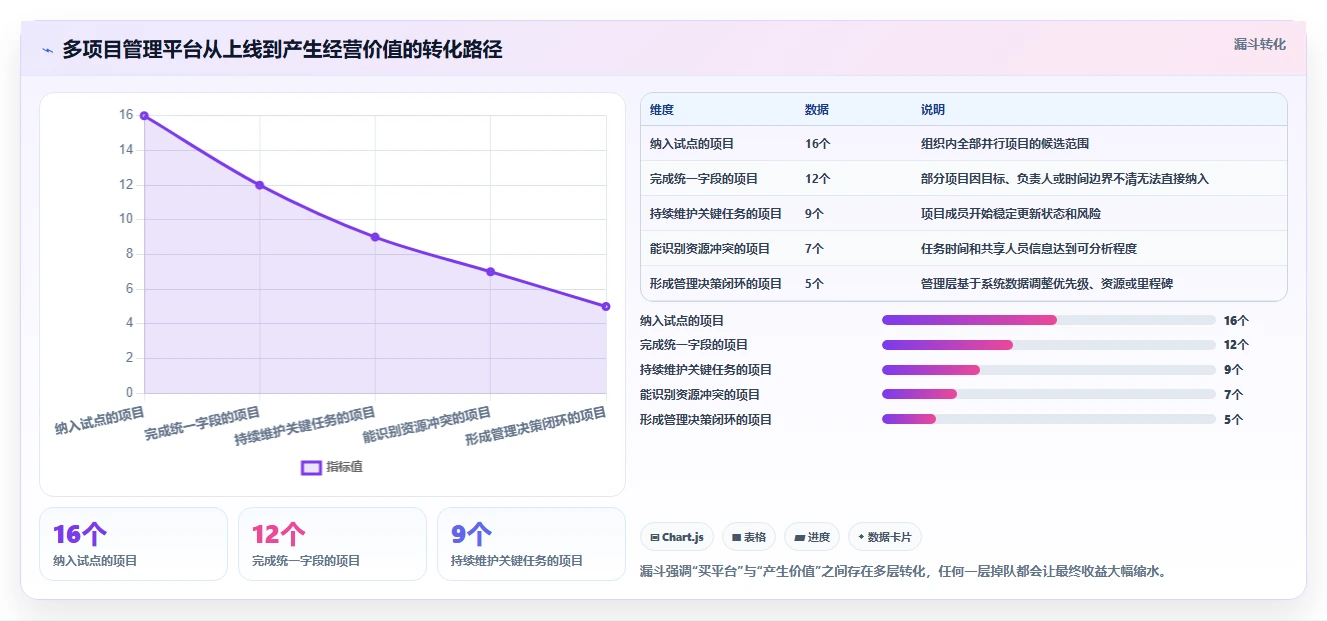The width and height of the screenshot is (1327, 621).
Task: Click the 进度 tag chip
Action: (812, 537)
